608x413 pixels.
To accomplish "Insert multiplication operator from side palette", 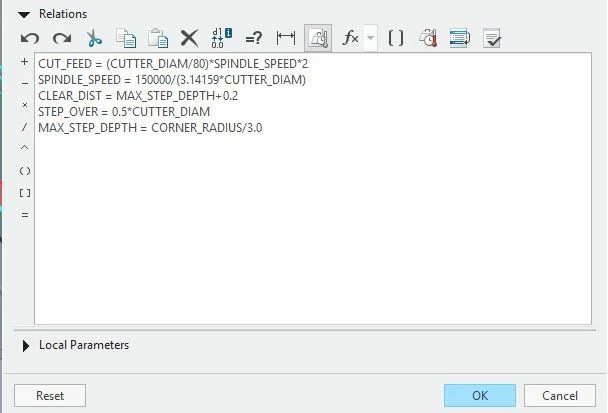I will coord(24,105).
